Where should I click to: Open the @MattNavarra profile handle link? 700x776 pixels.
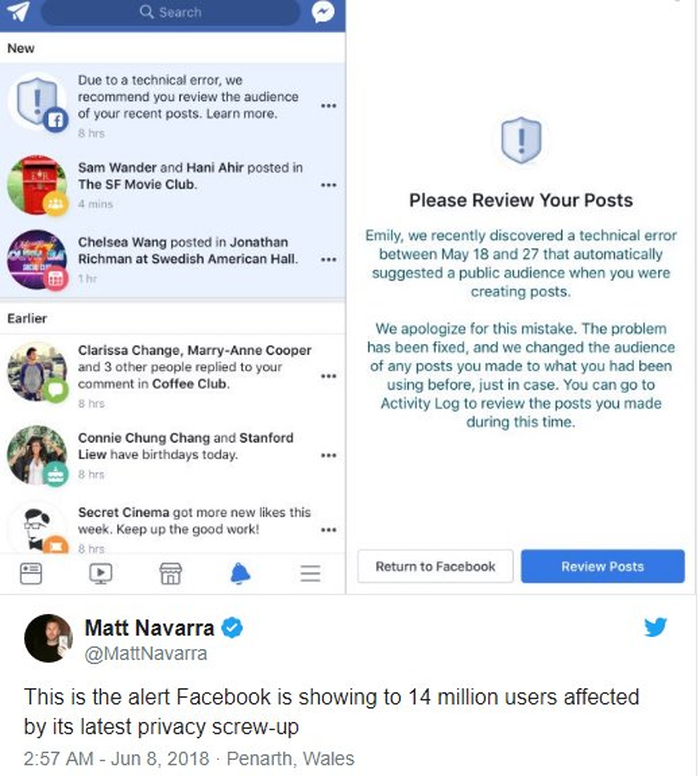[x=146, y=654]
